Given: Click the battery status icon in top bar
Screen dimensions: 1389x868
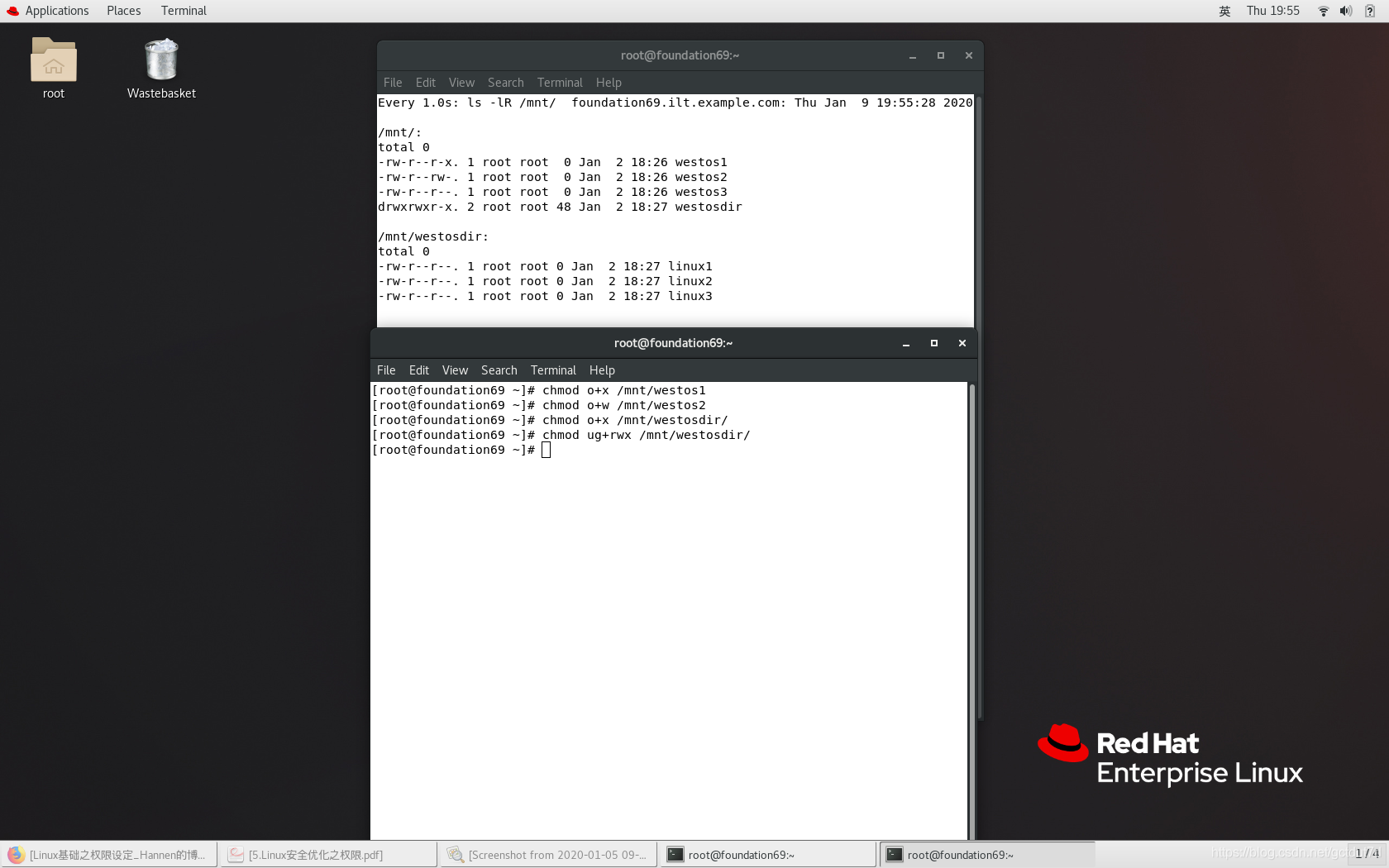Looking at the screenshot, I should tap(1370, 11).
